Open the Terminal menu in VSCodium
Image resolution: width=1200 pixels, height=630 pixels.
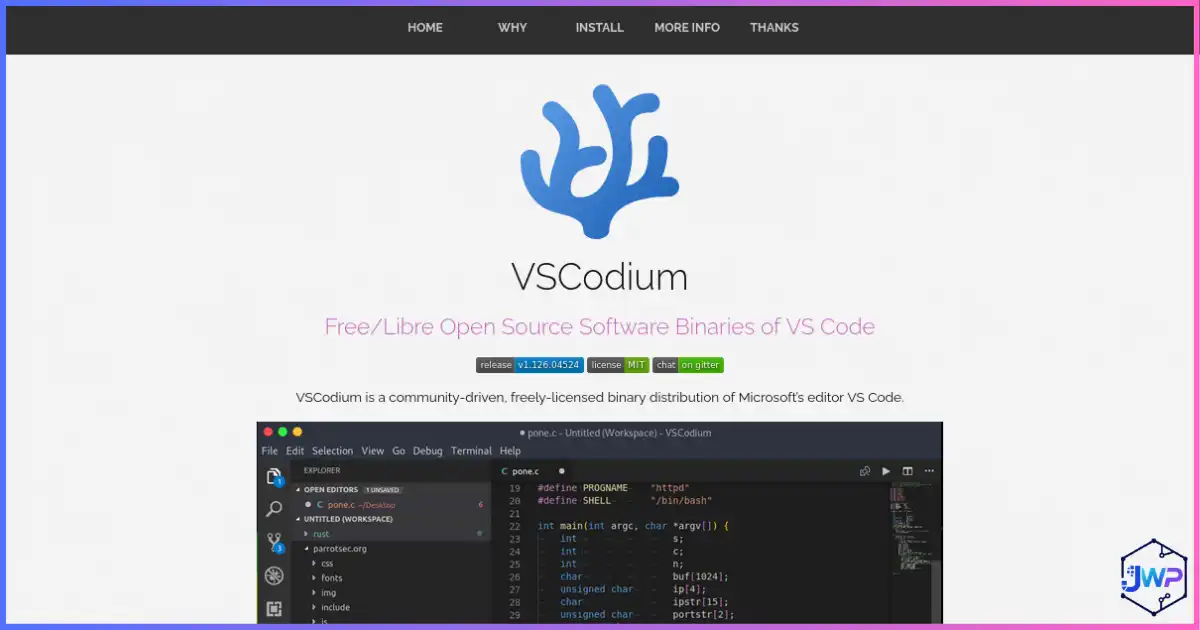[x=471, y=451]
